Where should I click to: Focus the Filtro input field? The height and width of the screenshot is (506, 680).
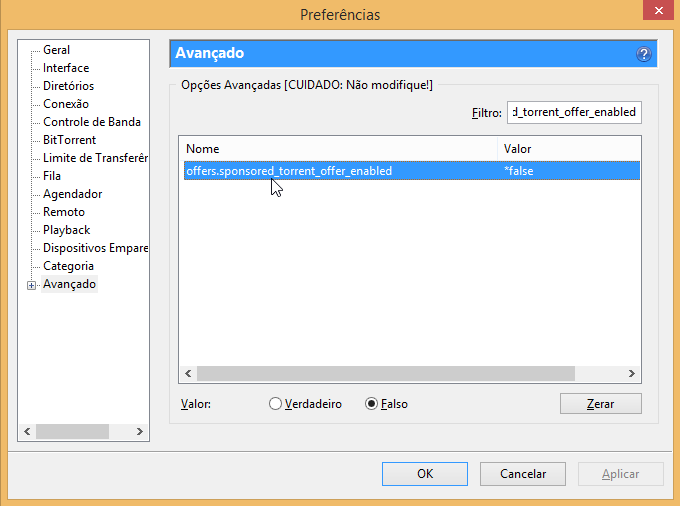pyautogui.click(x=574, y=112)
